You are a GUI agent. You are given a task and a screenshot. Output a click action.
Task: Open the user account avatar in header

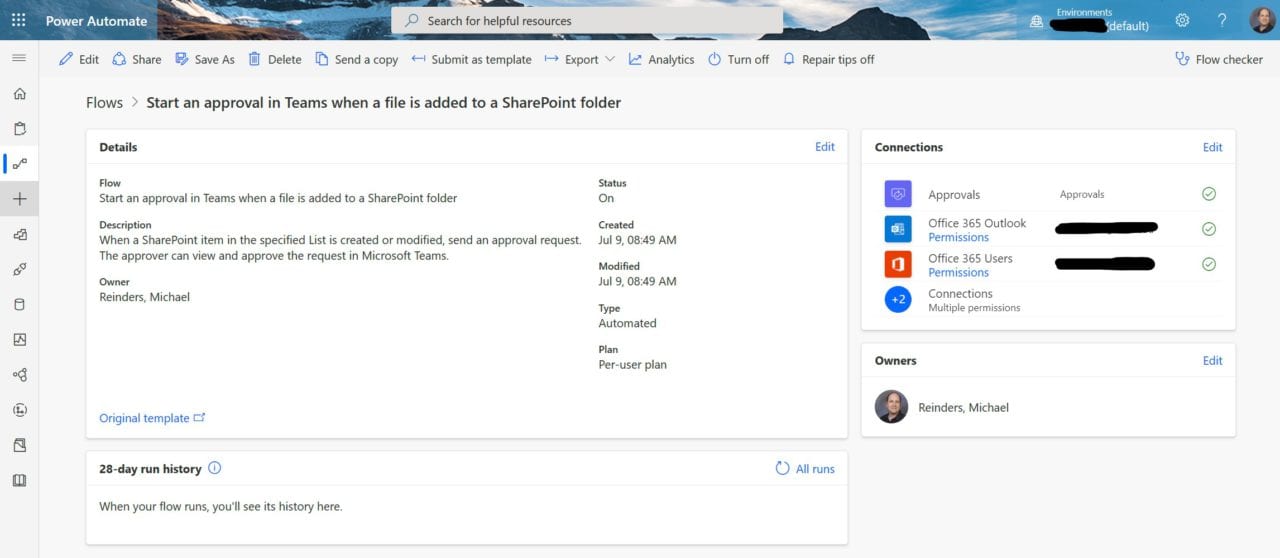point(1261,20)
